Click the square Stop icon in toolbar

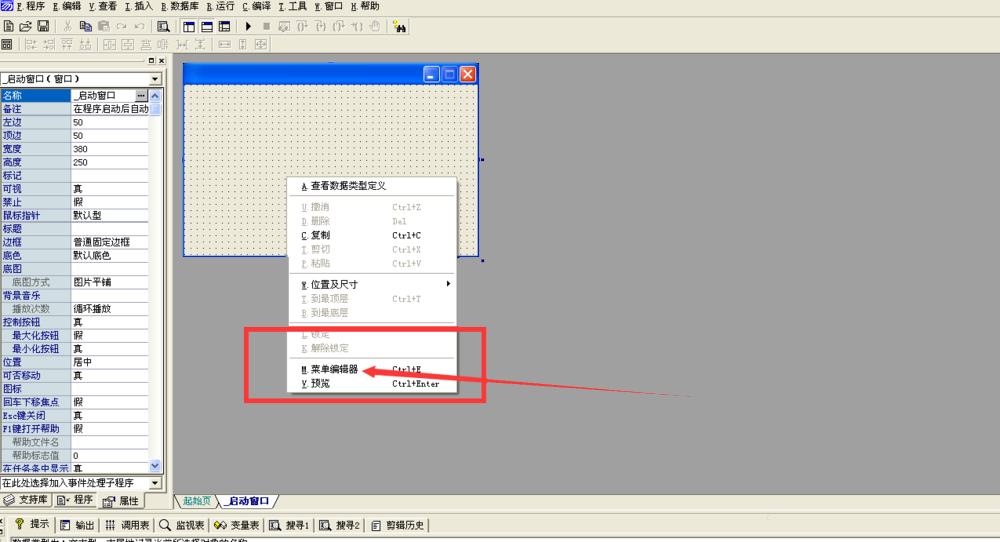coord(267,26)
